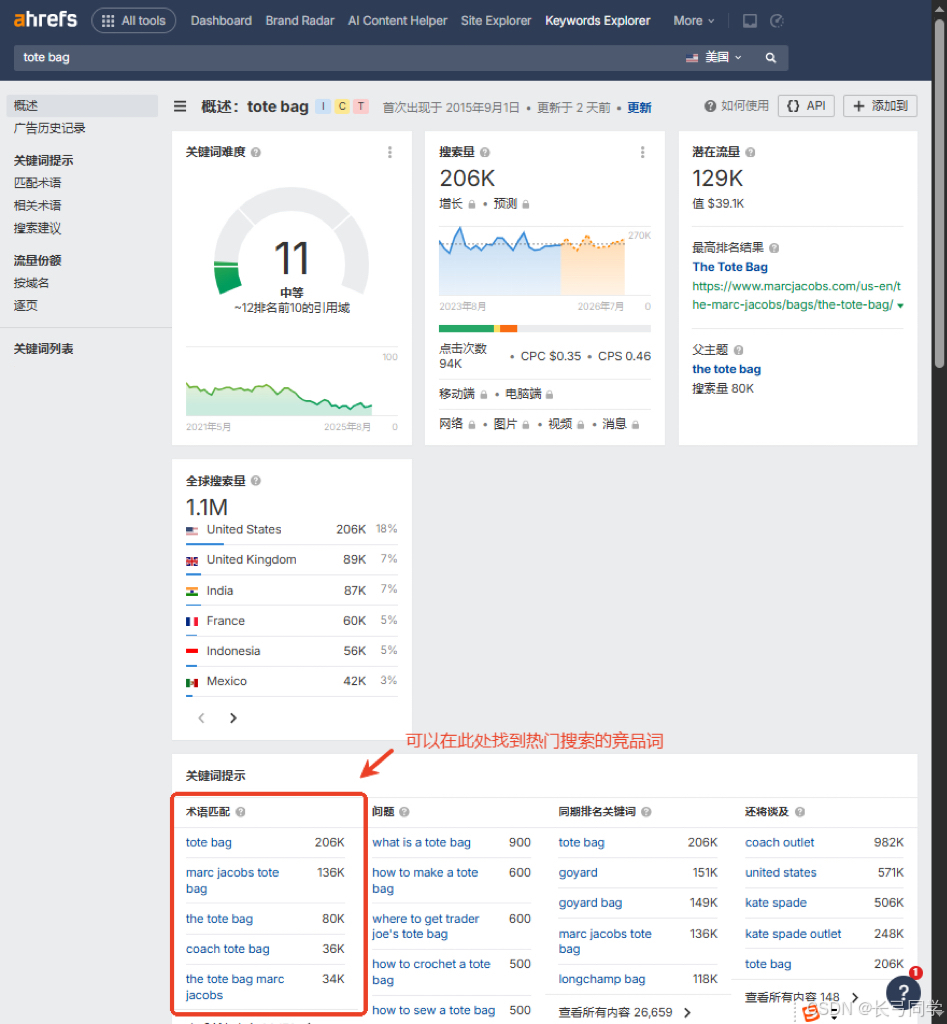947x1024 pixels.
Task: Open 'kate spade outlet' keyword link
Action: [x=793, y=934]
